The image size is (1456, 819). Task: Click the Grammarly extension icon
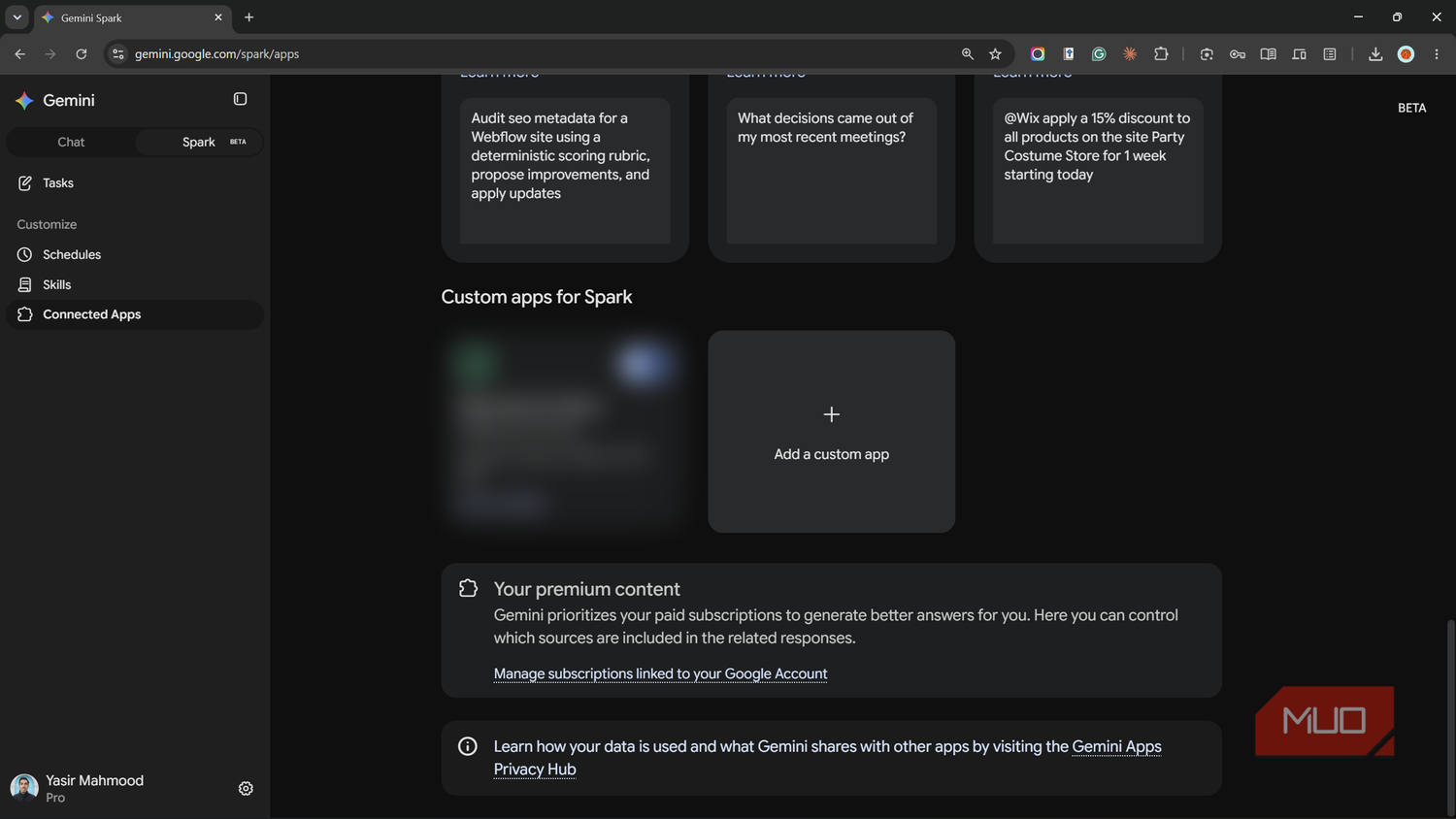[1099, 53]
